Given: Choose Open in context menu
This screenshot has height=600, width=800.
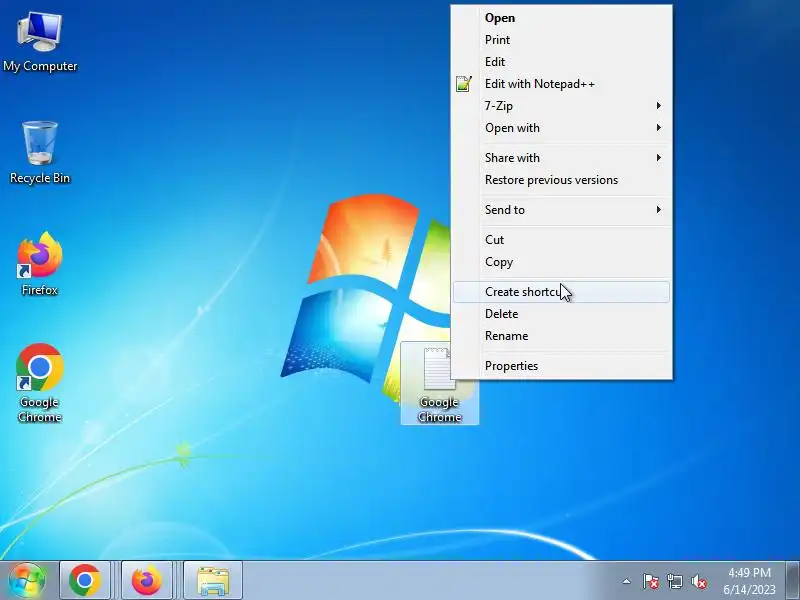Looking at the screenshot, I should click(561, 18).
